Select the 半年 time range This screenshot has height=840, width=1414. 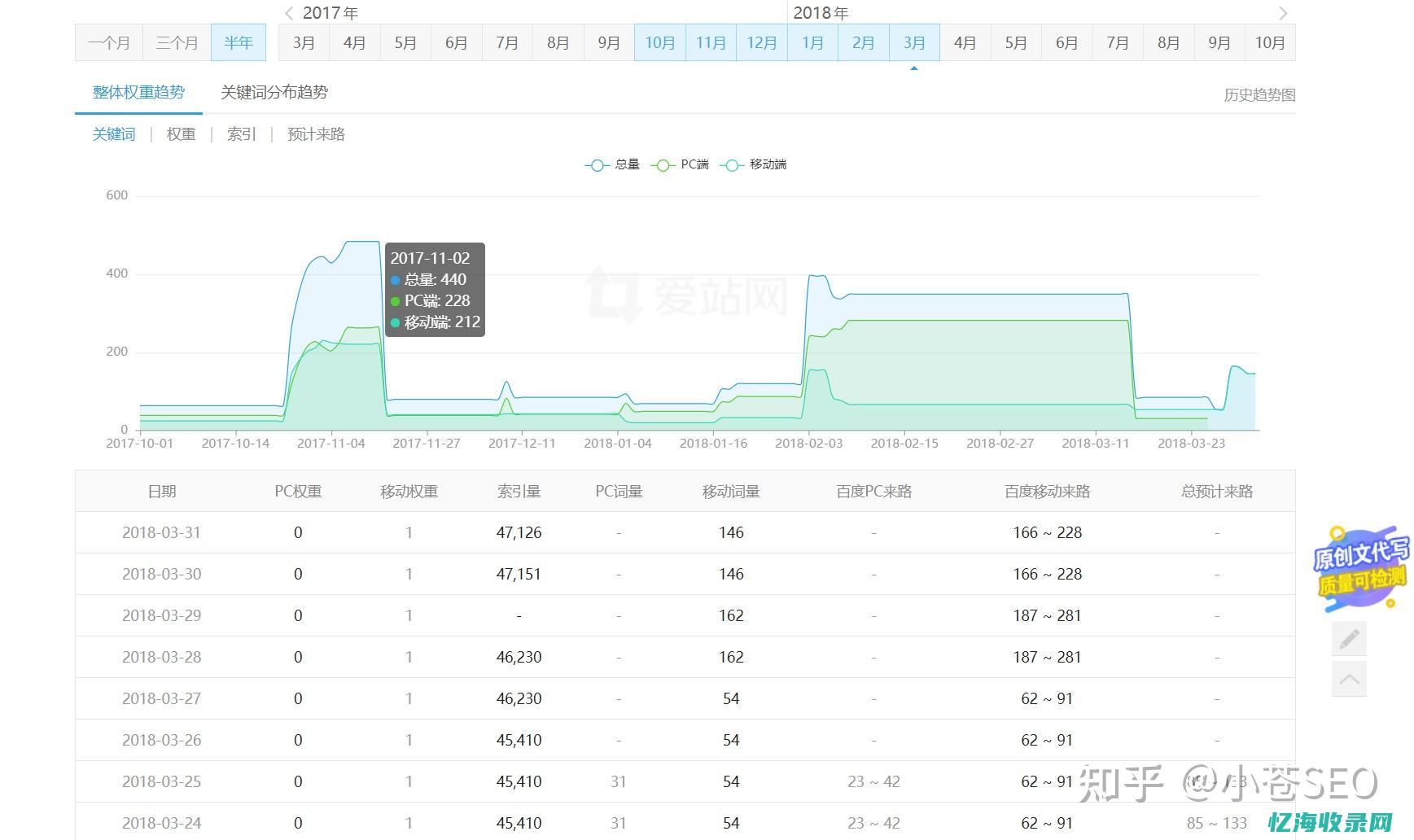tap(239, 42)
